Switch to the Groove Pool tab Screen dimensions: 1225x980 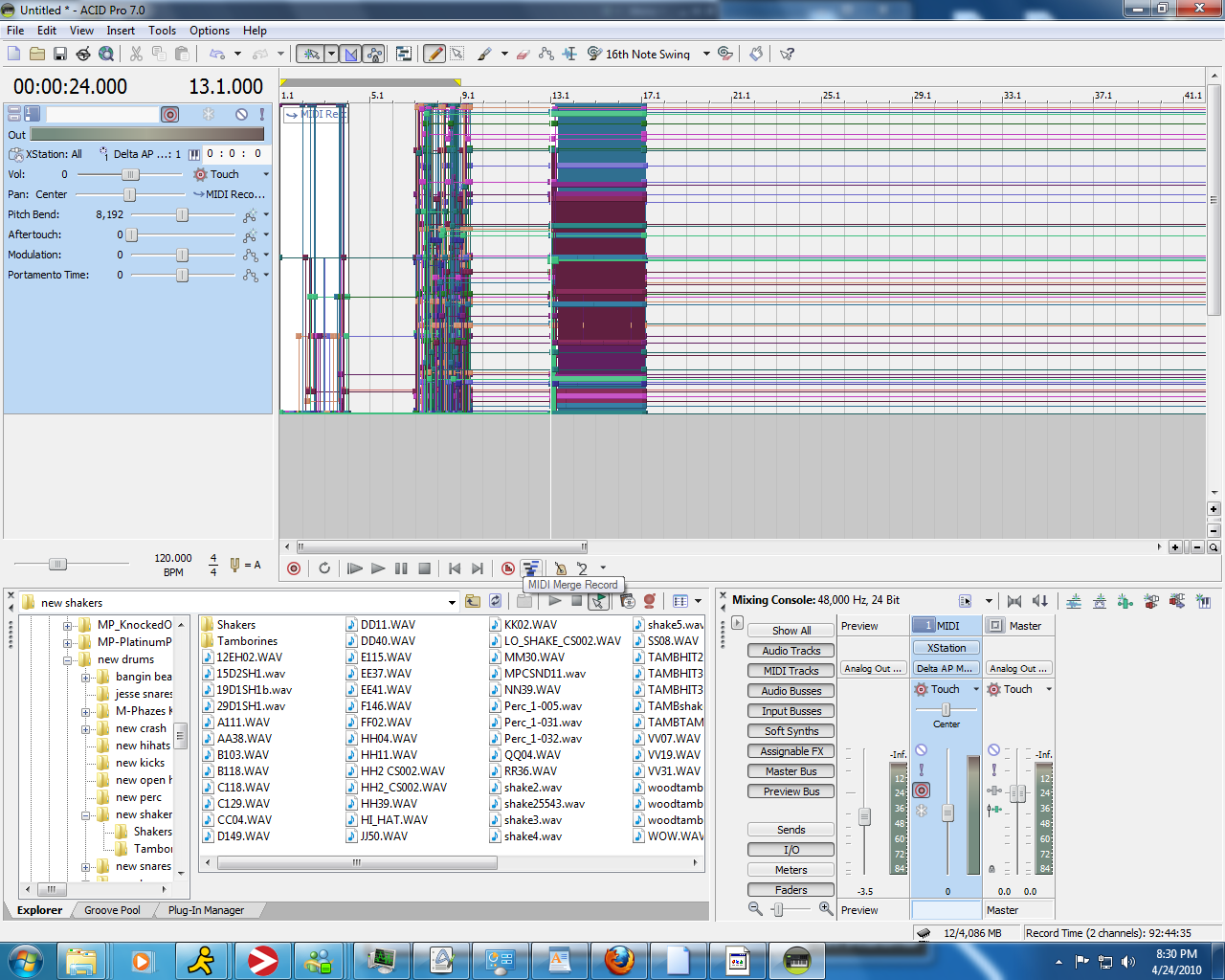pos(112,910)
